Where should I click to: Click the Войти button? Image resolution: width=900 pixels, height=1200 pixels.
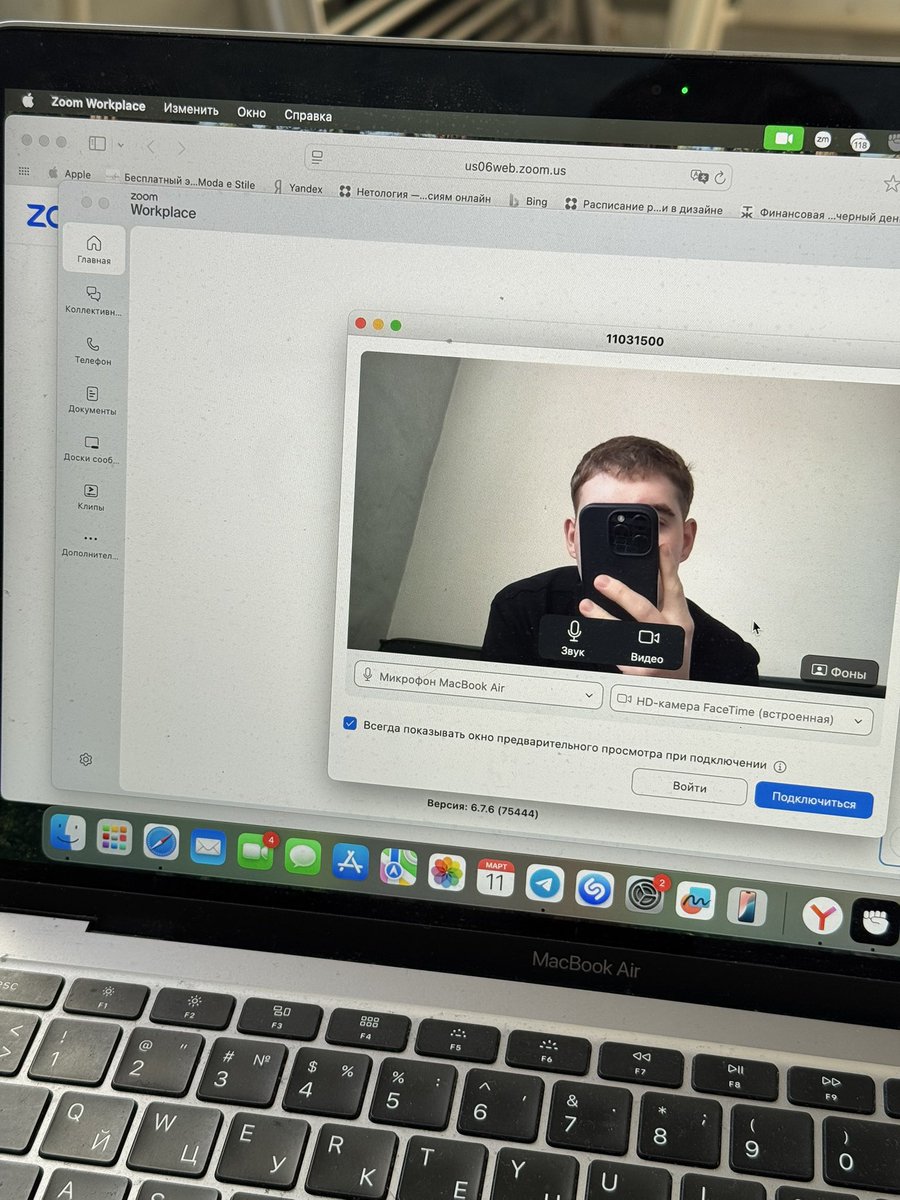[x=689, y=788]
